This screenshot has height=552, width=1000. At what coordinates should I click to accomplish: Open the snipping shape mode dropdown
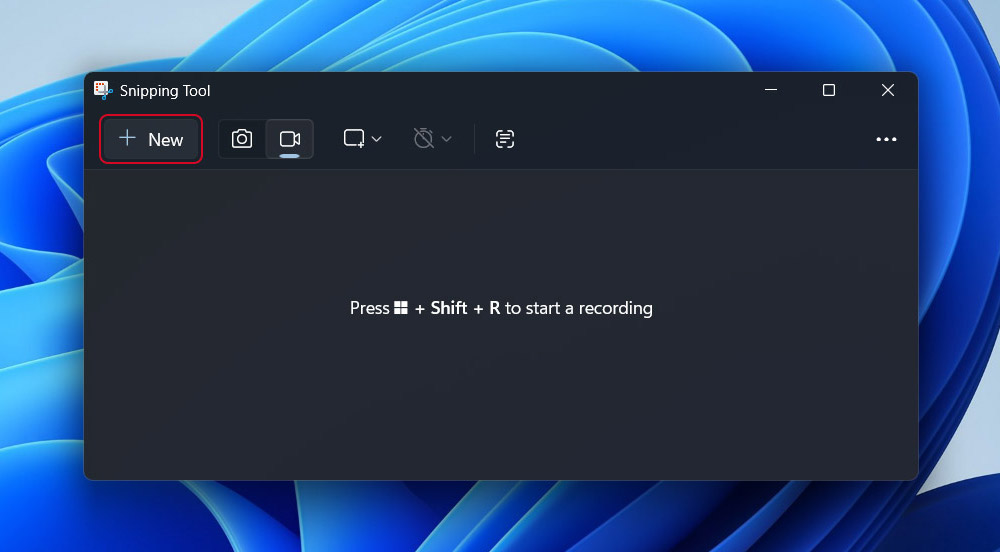tap(362, 139)
